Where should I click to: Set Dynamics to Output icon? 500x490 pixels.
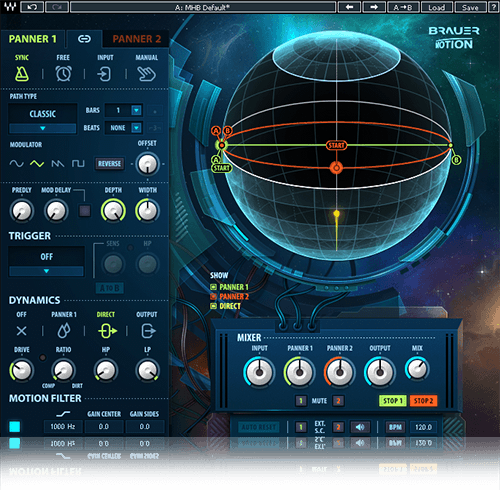tap(148, 331)
